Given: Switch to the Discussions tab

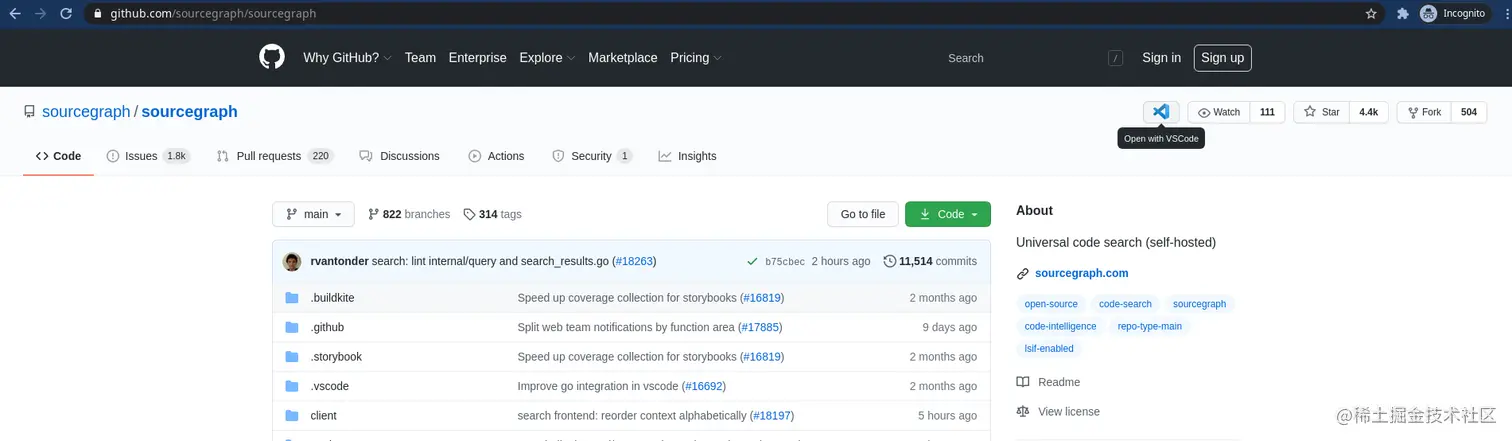Looking at the screenshot, I should pyautogui.click(x=399, y=156).
